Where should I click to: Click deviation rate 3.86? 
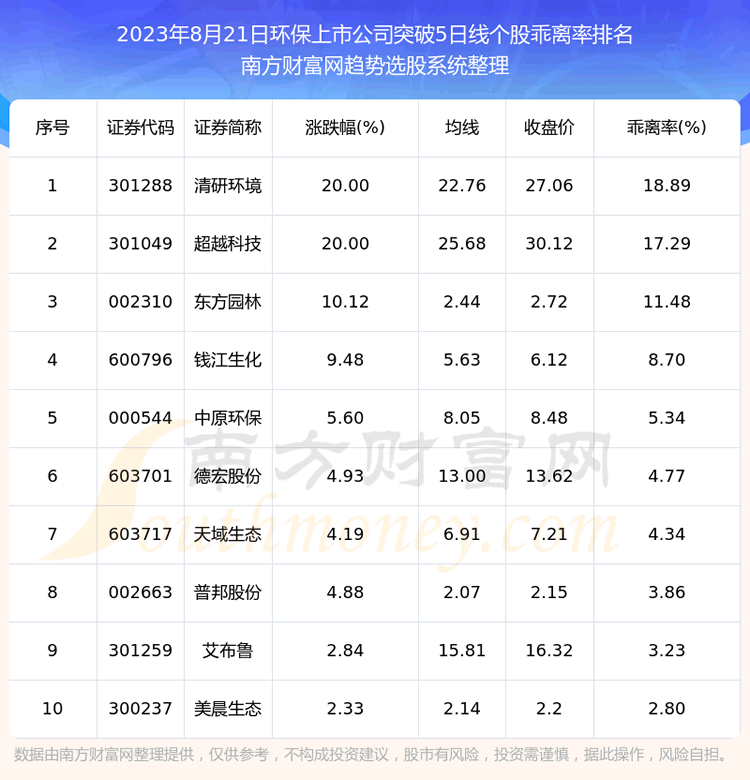[x=666, y=592]
